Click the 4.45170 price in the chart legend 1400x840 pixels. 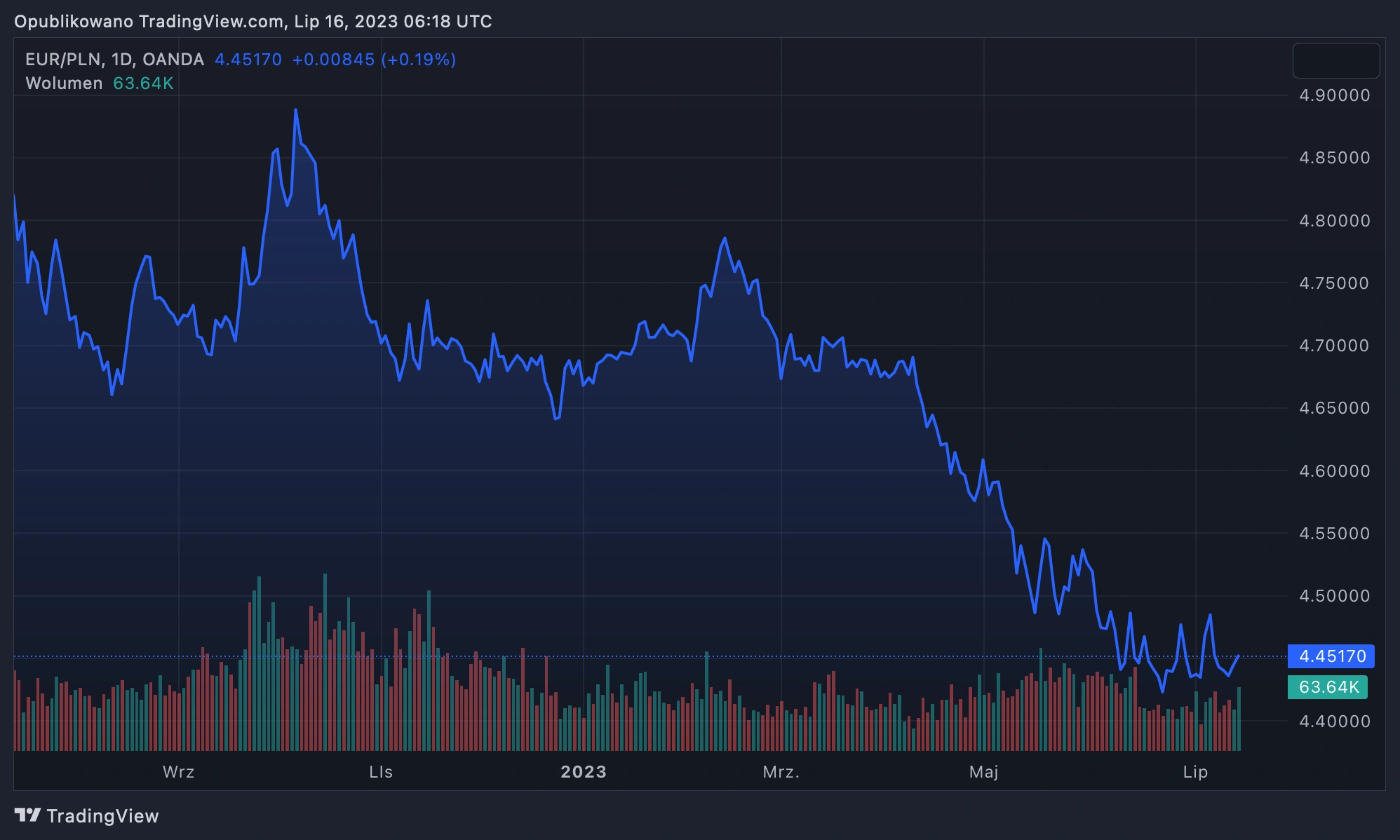pyautogui.click(x=248, y=60)
